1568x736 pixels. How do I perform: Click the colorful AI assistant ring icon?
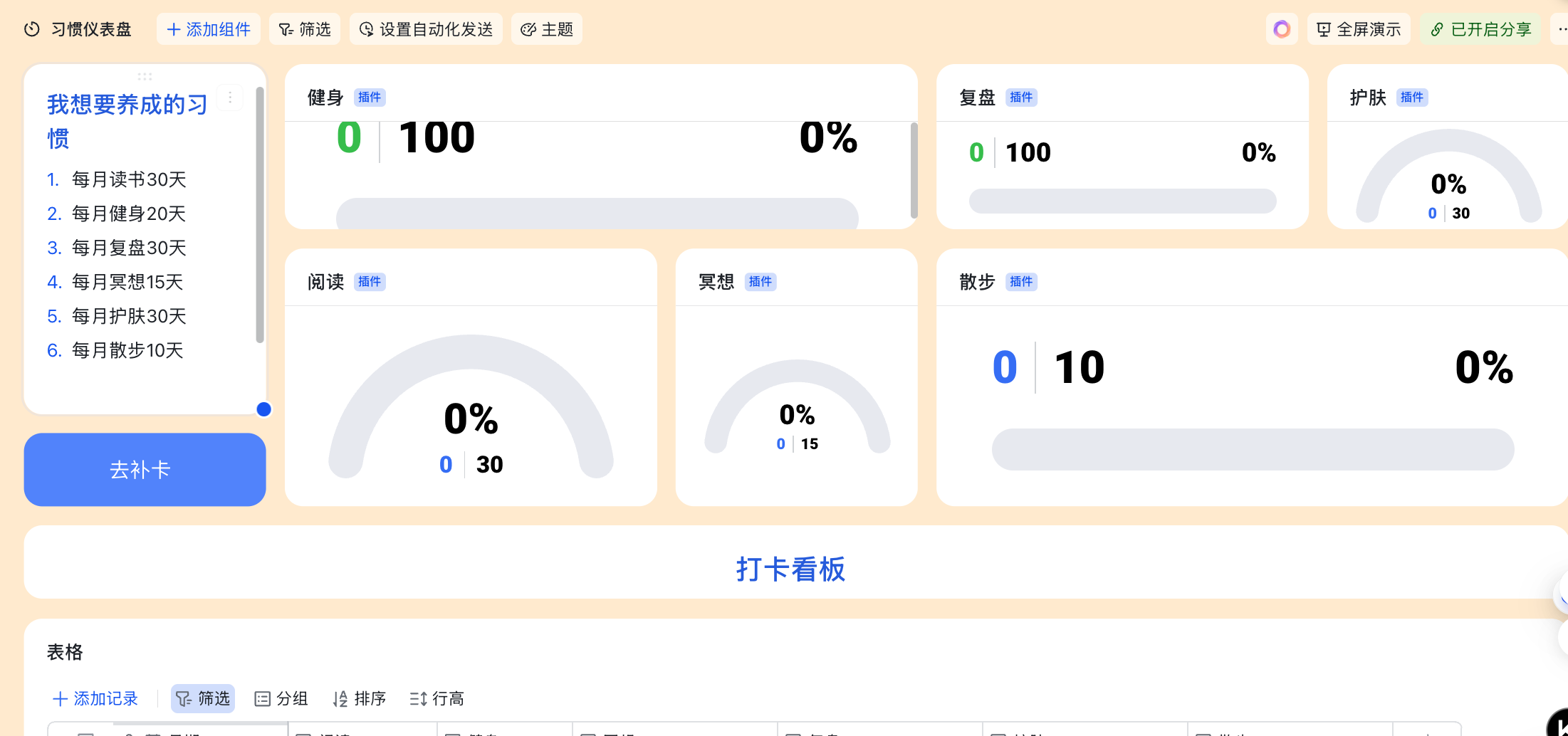pyautogui.click(x=1281, y=29)
